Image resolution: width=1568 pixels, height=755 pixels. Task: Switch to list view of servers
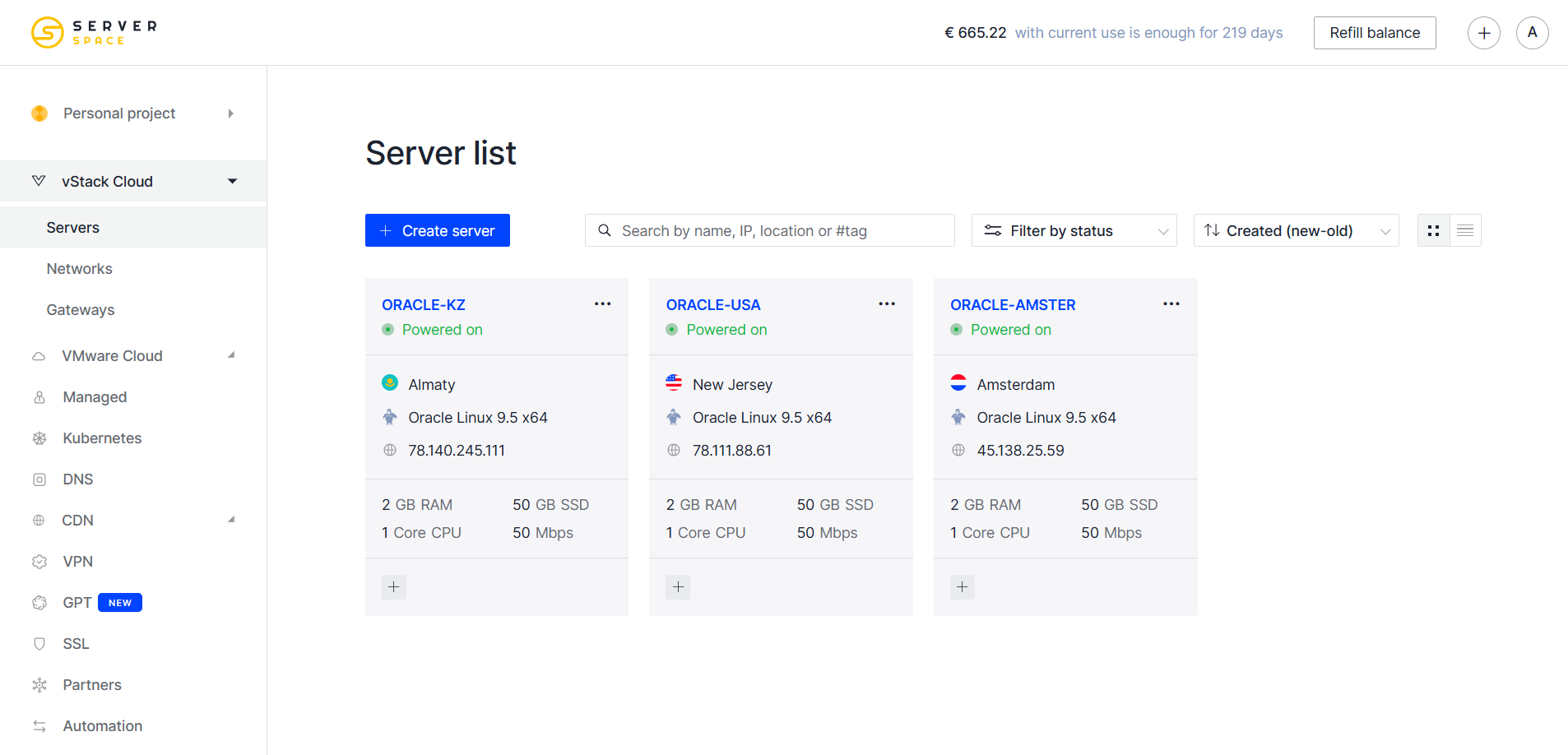tap(1465, 230)
